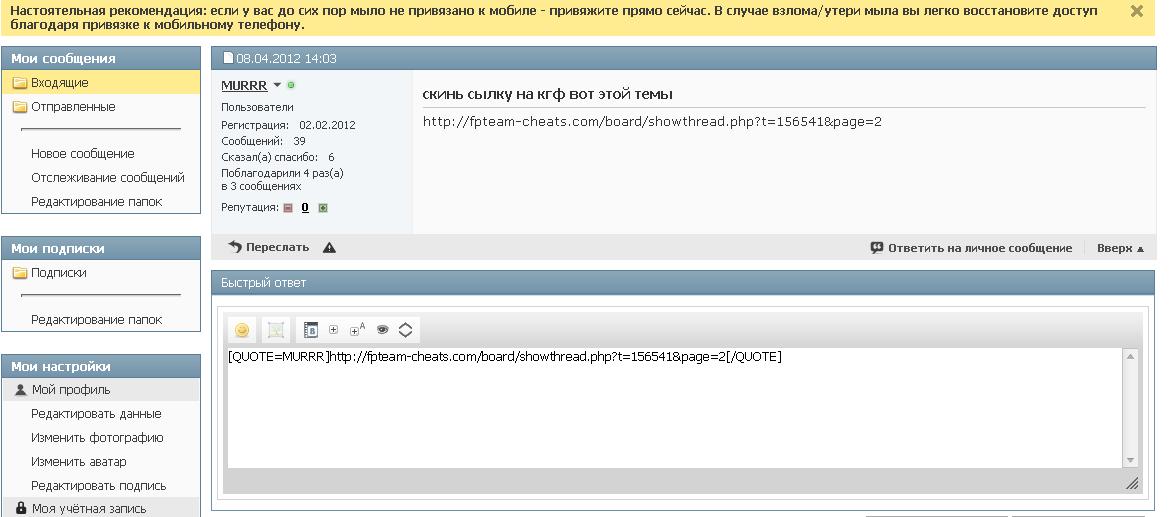Click the Быстрый ответ header

tap(683, 283)
